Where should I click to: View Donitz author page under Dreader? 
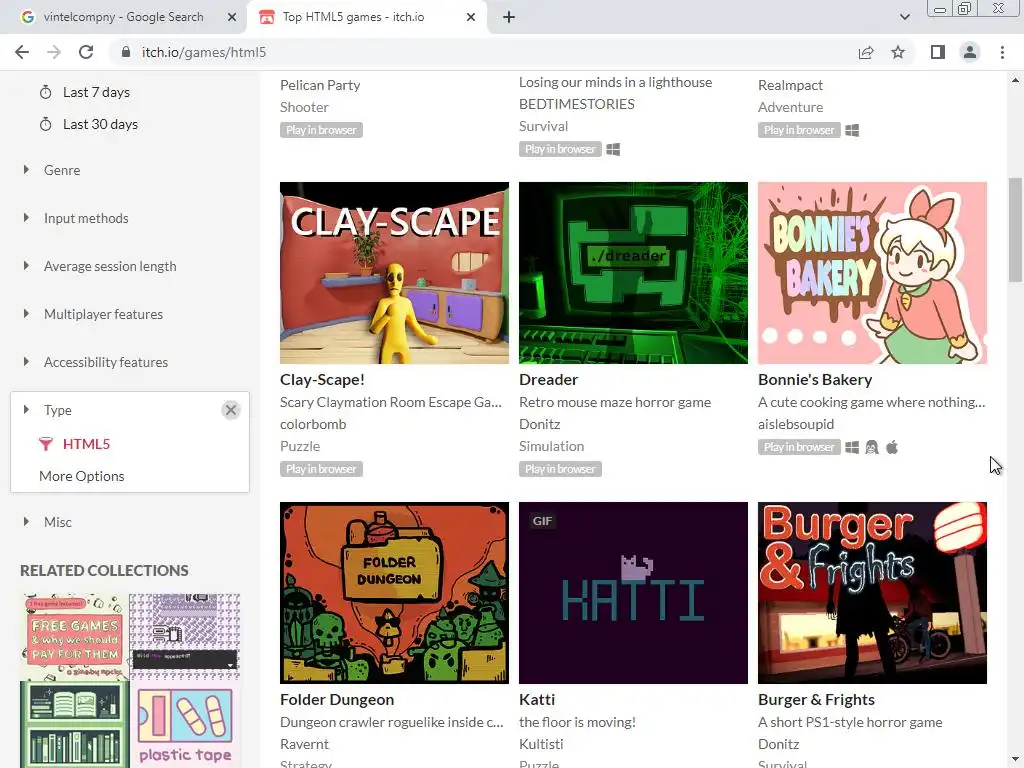pos(539,424)
